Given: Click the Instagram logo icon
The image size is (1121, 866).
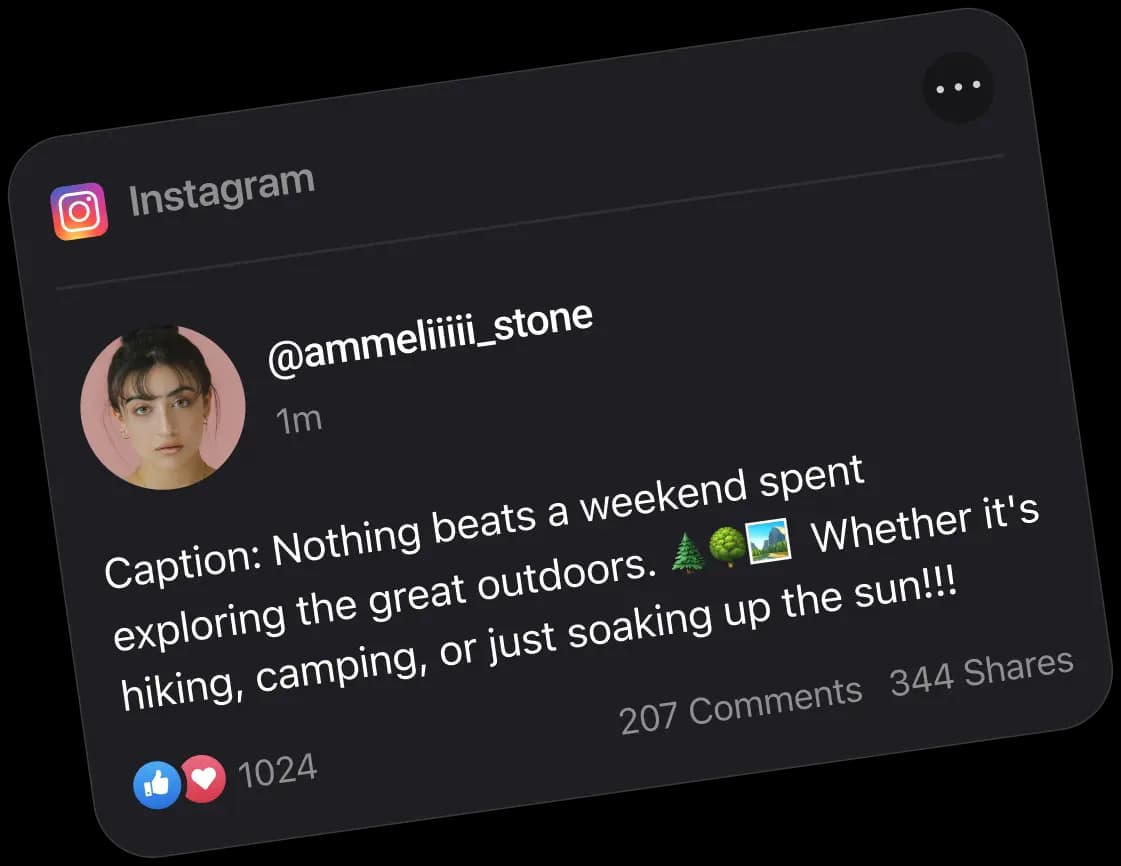Looking at the screenshot, I should click(79, 211).
